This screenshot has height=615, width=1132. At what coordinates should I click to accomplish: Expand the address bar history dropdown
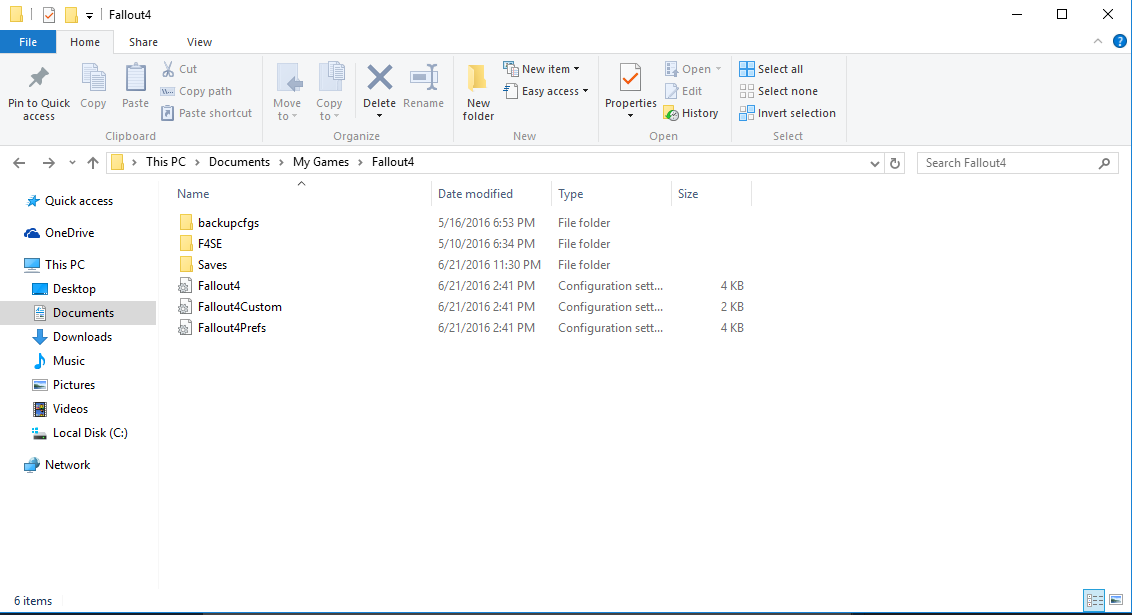[x=874, y=163]
